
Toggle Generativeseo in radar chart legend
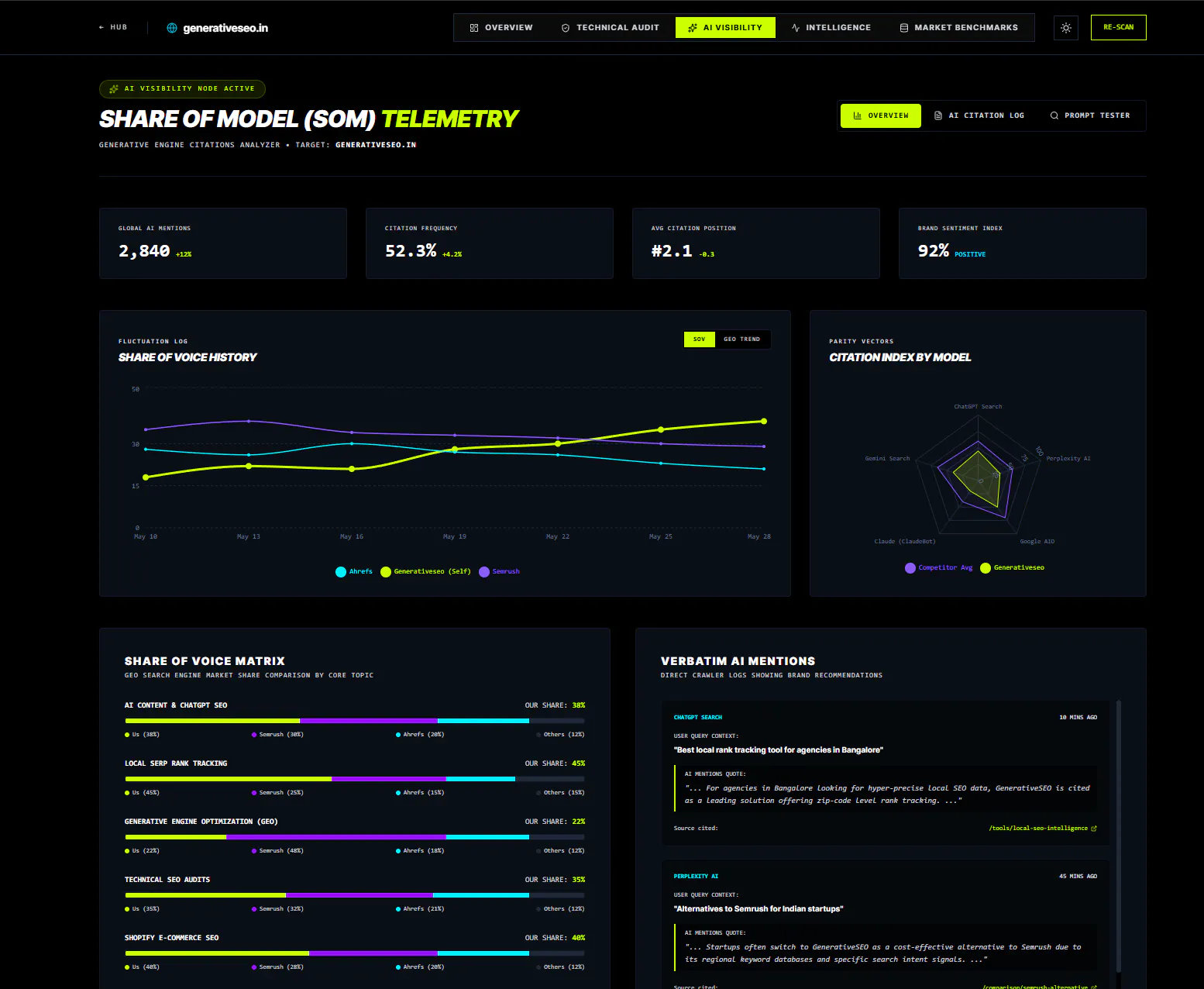pos(1012,568)
